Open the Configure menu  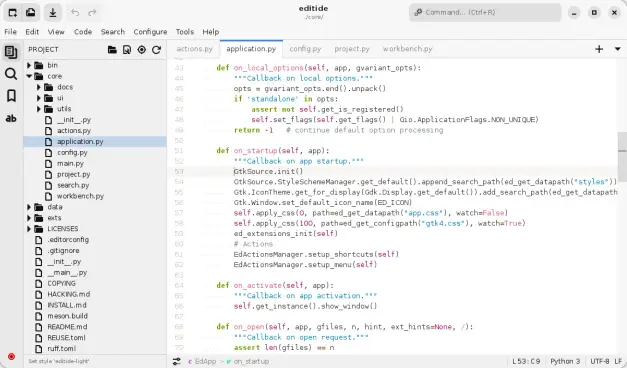(150, 32)
